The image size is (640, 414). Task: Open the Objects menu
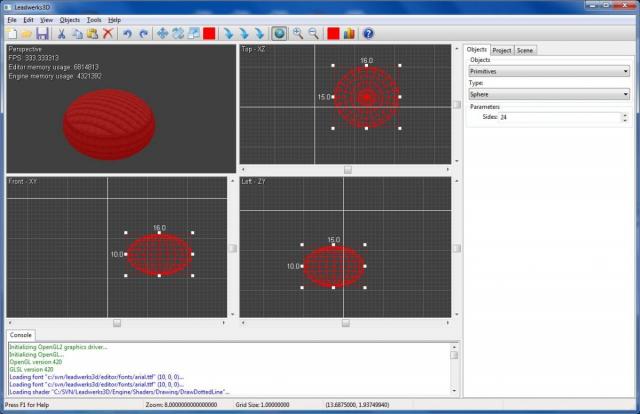click(x=69, y=19)
